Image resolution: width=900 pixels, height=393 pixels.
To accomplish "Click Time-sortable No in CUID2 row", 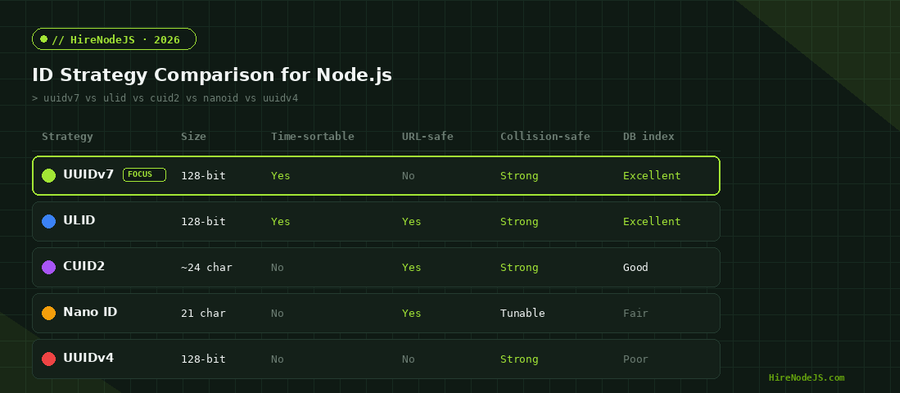I will click(277, 267).
